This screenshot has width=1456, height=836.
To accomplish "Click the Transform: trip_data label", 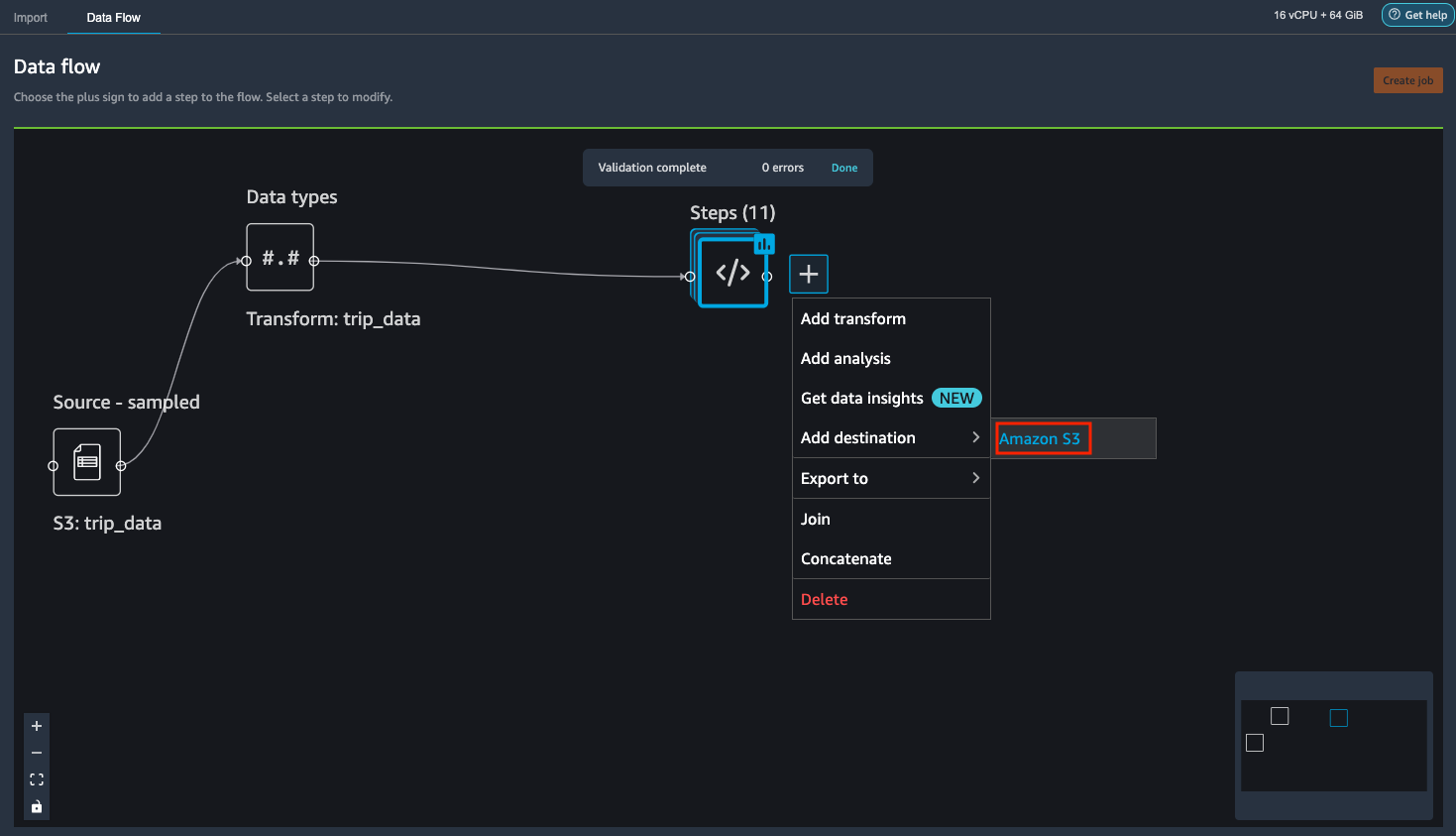I will tap(333, 318).
